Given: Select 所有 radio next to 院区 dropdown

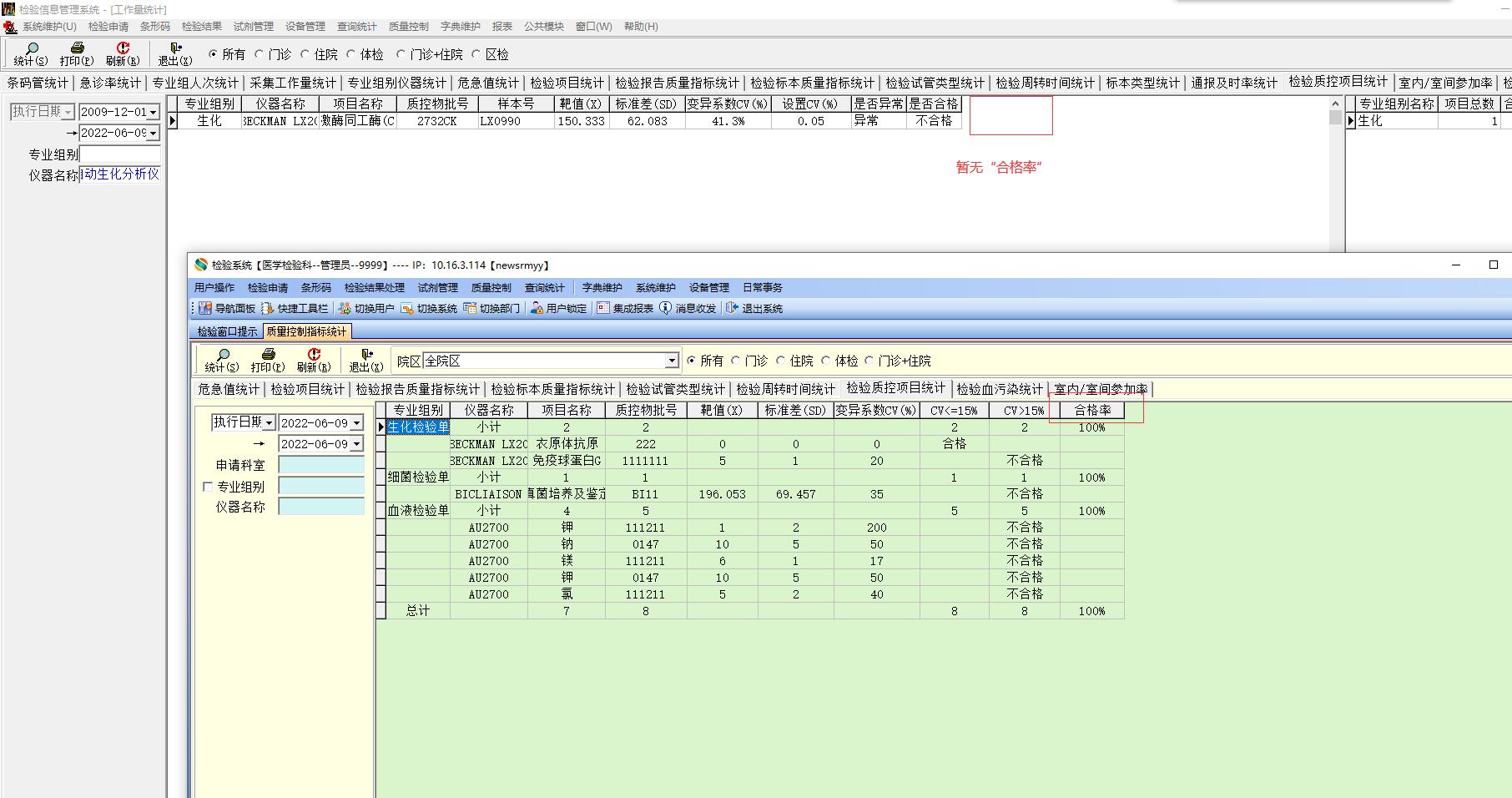Looking at the screenshot, I should coord(691,361).
